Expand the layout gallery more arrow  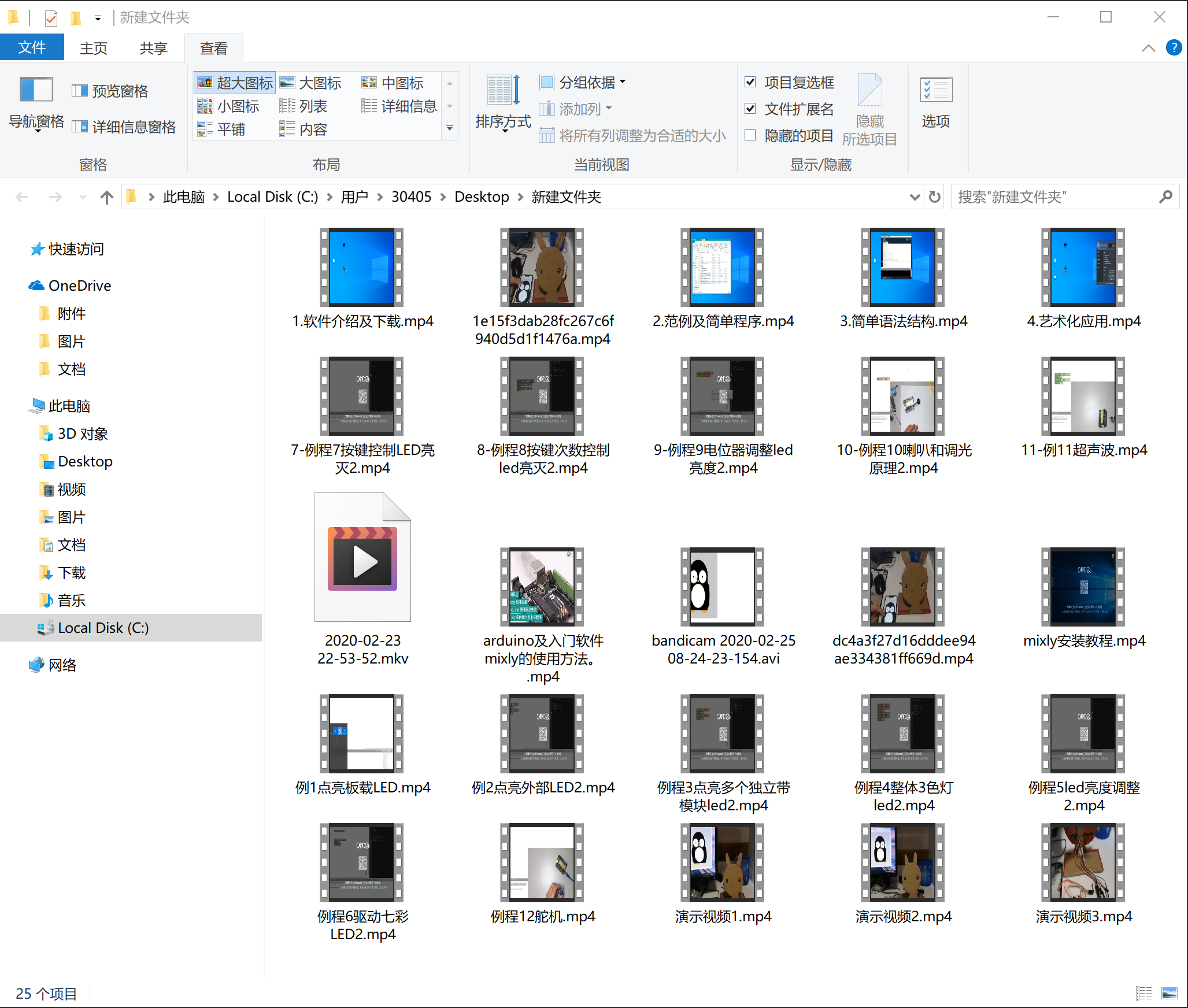click(450, 128)
